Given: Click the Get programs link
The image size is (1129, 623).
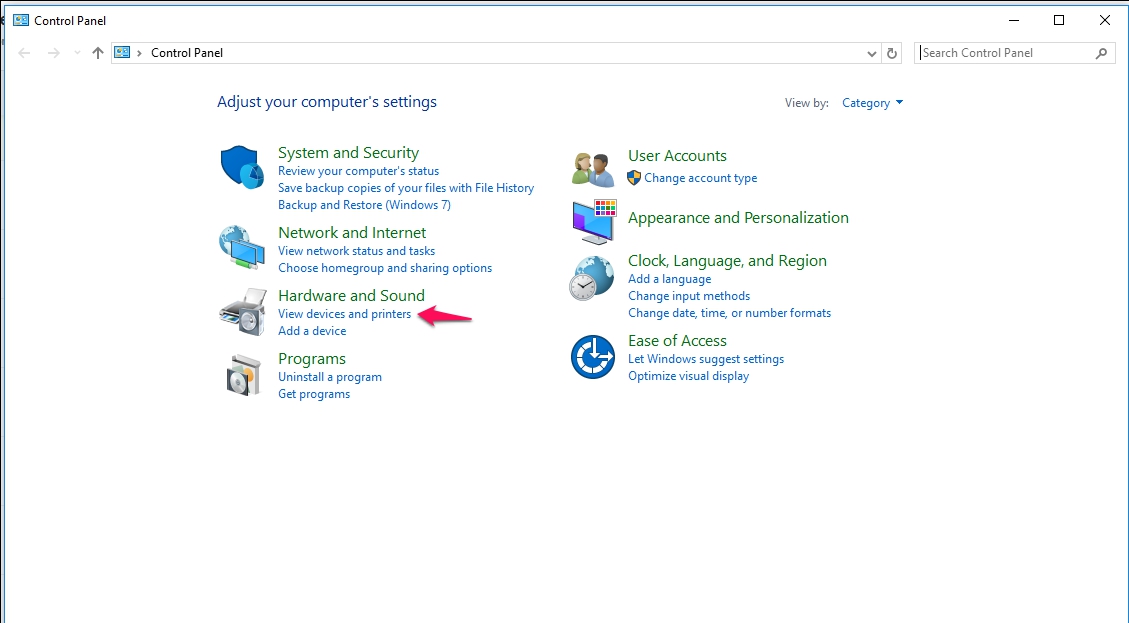Looking at the screenshot, I should [x=314, y=394].
